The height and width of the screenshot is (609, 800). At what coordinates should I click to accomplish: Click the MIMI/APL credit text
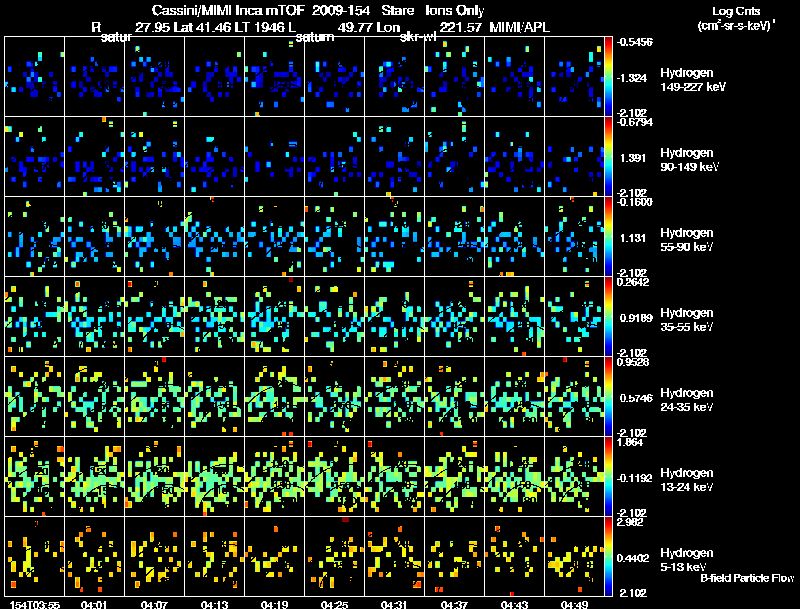pyautogui.click(x=519, y=27)
